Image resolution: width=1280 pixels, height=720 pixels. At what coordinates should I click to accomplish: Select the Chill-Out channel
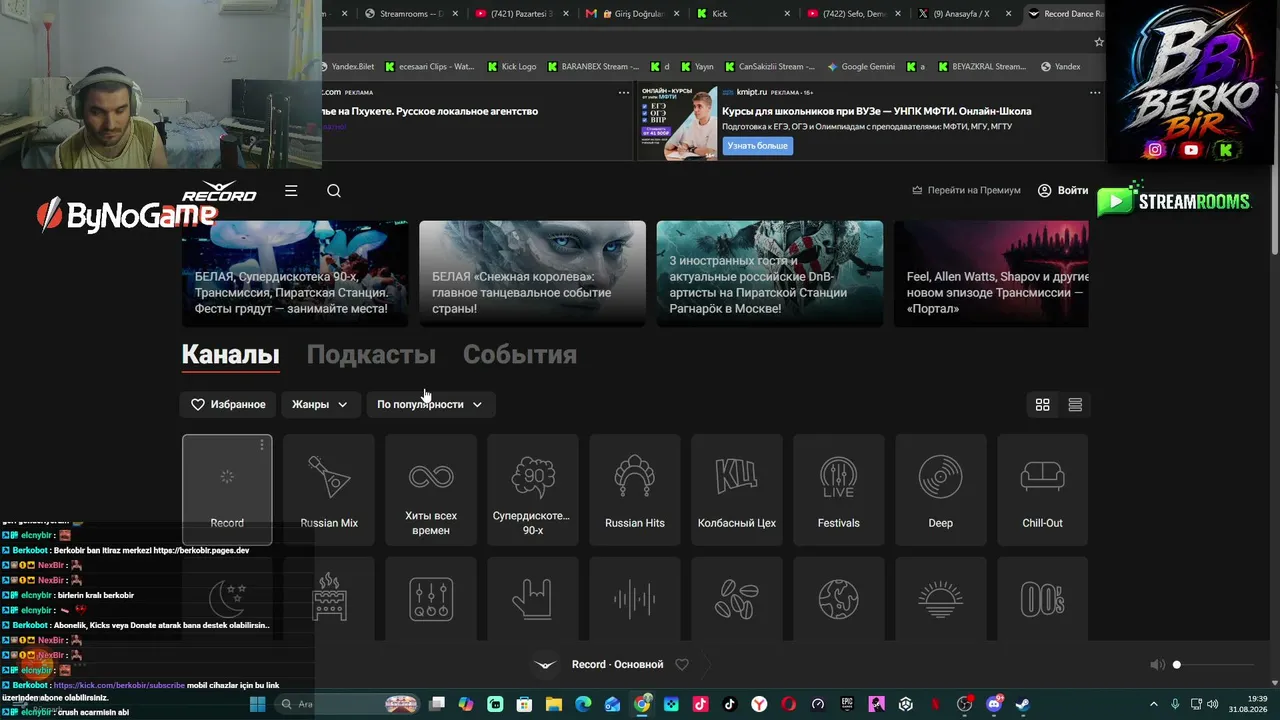1043,489
